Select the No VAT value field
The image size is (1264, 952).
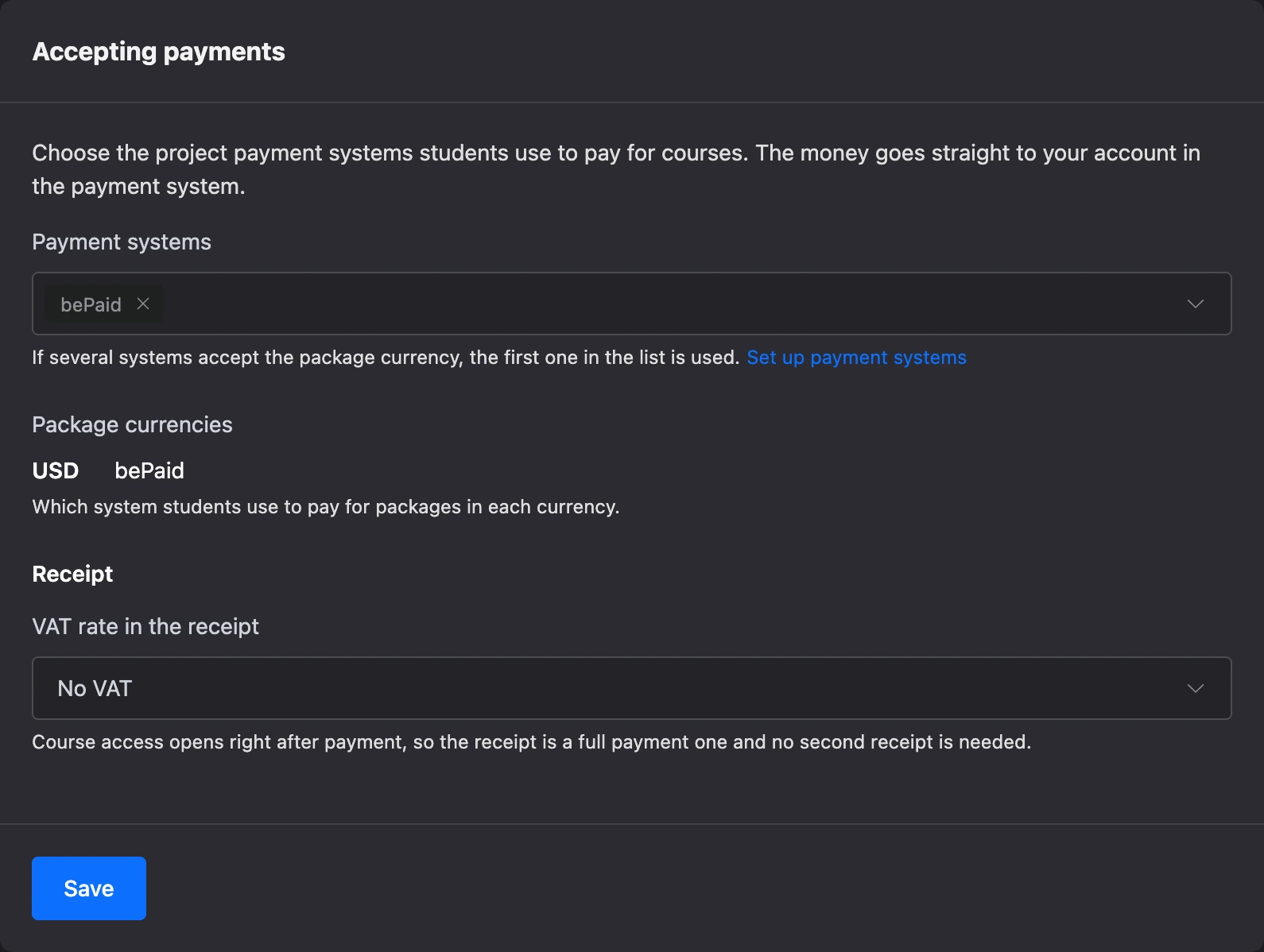pos(631,688)
